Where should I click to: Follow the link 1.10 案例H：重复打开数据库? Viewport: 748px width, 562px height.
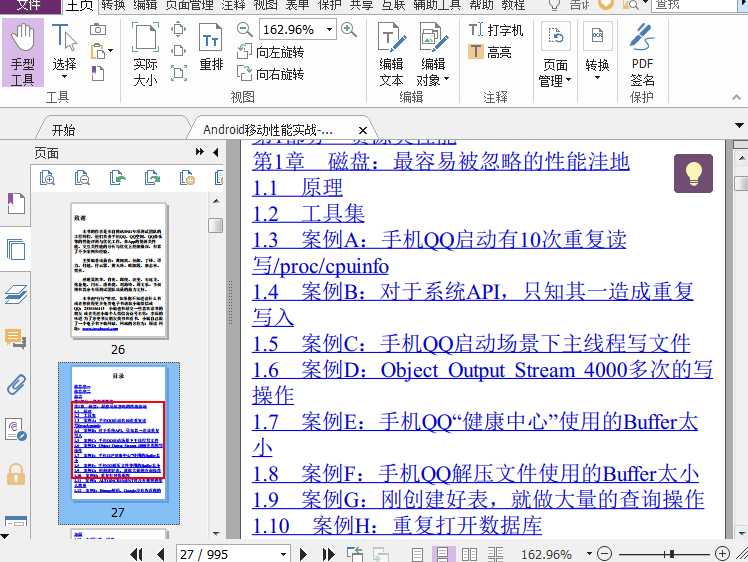pyautogui.click(x=397, y=525)
